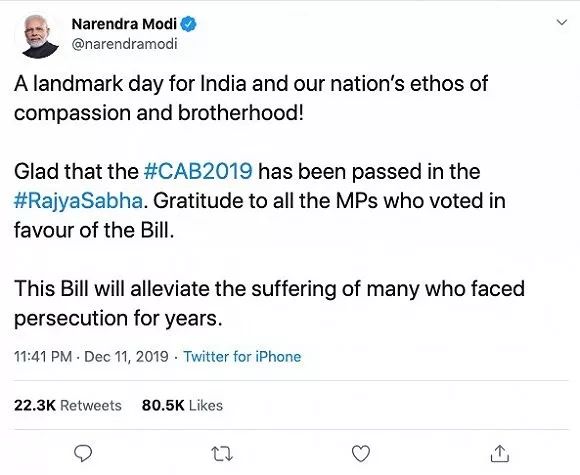580x475 pixels.
Task: View the 80.5K Likes list
Action: point(182,405)
